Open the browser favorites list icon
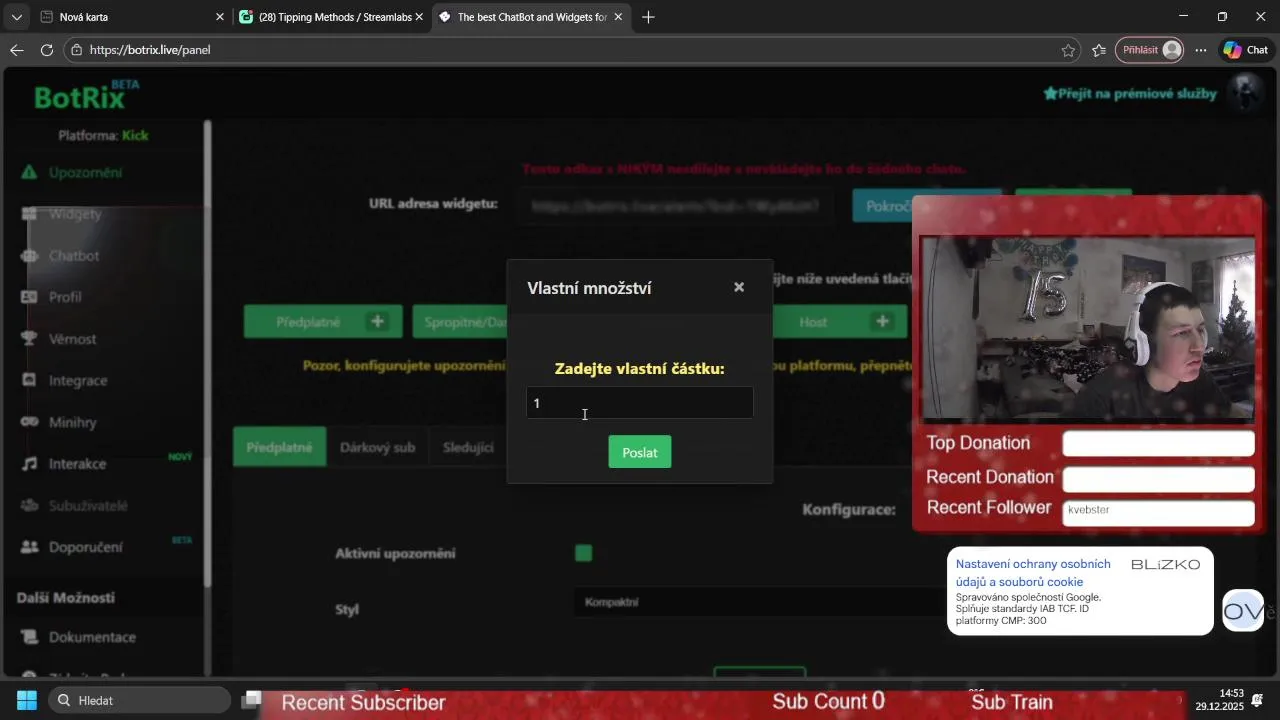The image size is (1280, 720). point(1099,50)
